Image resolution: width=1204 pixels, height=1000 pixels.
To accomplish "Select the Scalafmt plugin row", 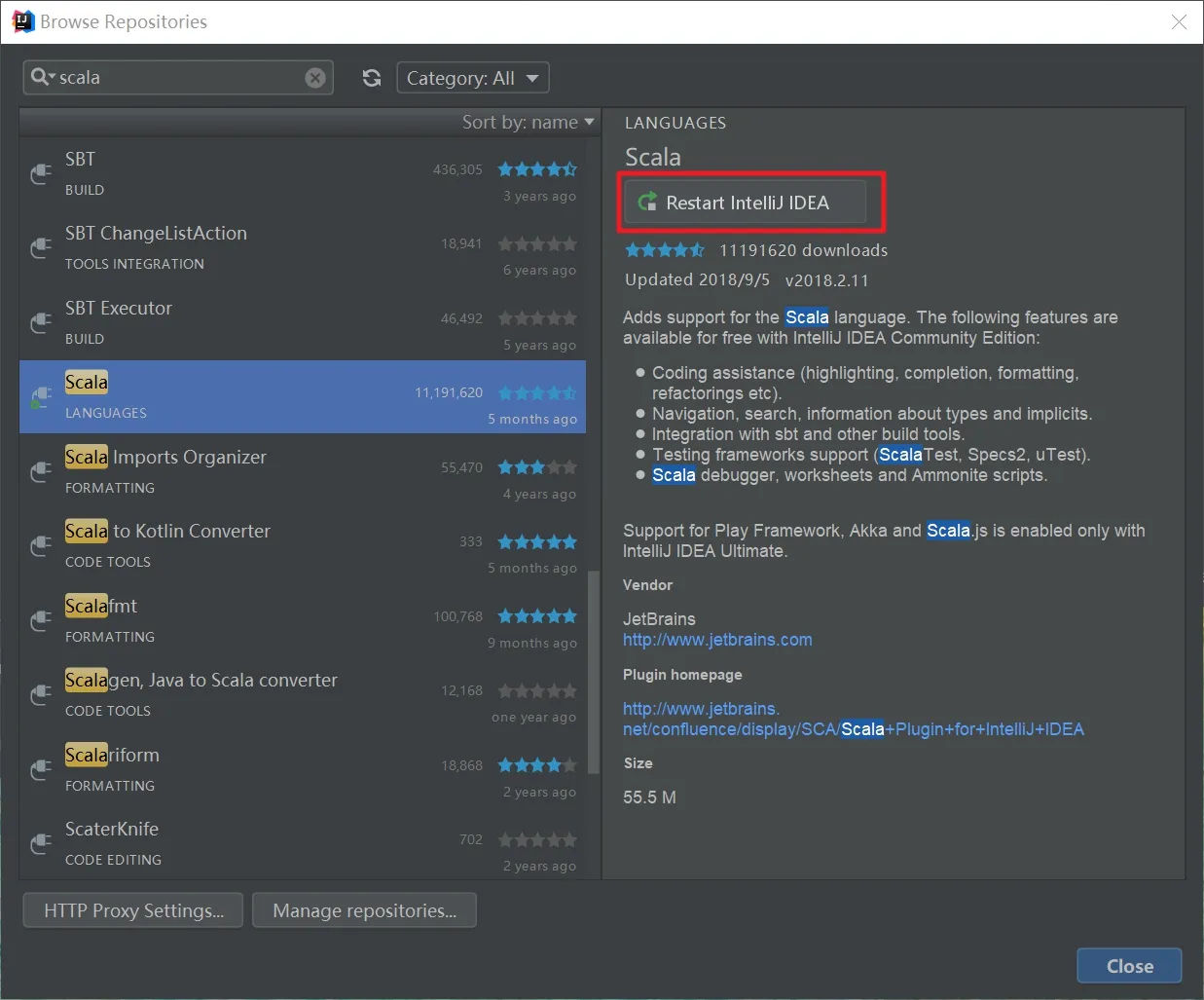I will (x=303, y=621).
